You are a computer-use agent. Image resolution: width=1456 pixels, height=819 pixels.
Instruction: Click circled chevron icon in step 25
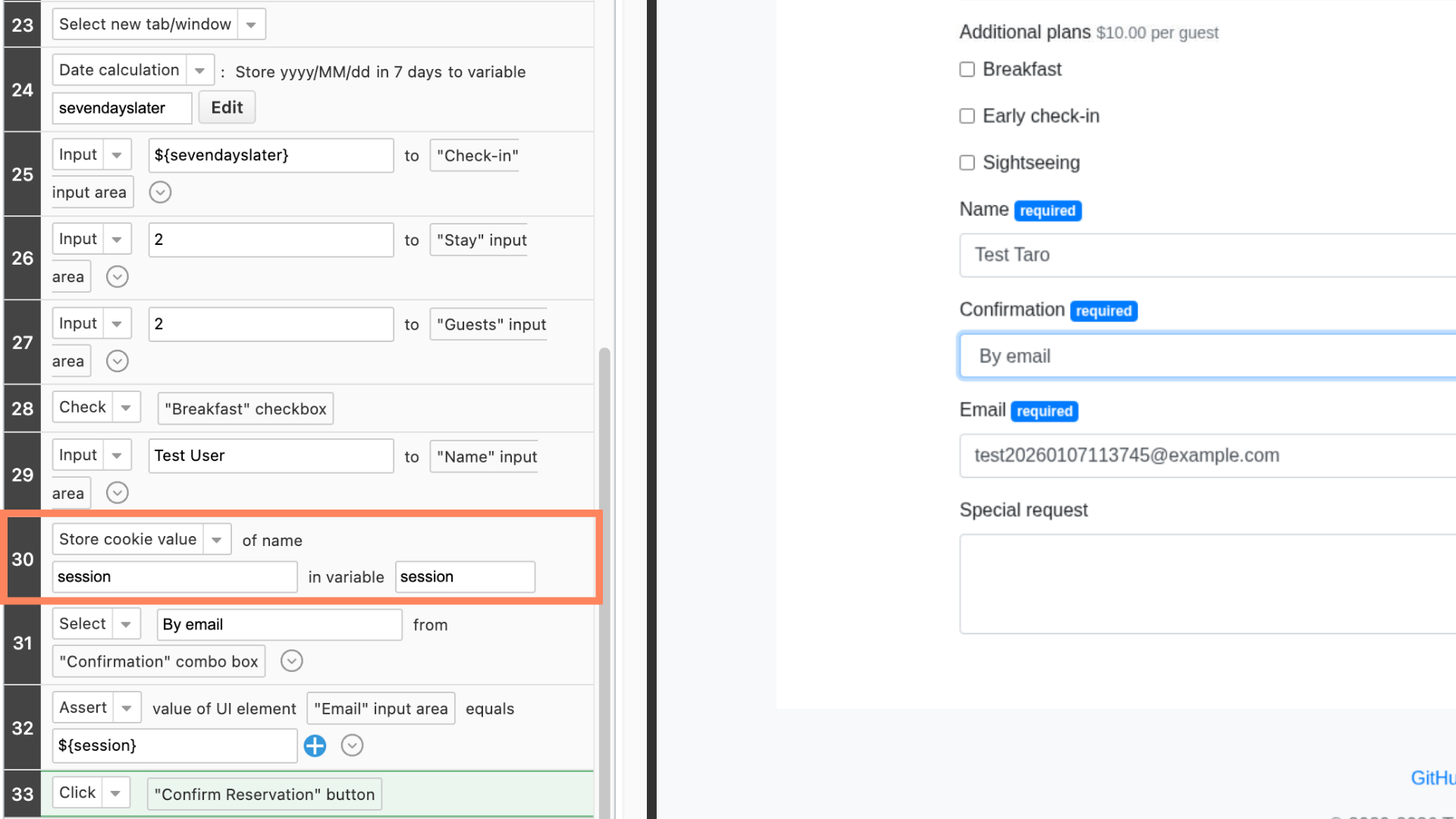pos(160,192)
